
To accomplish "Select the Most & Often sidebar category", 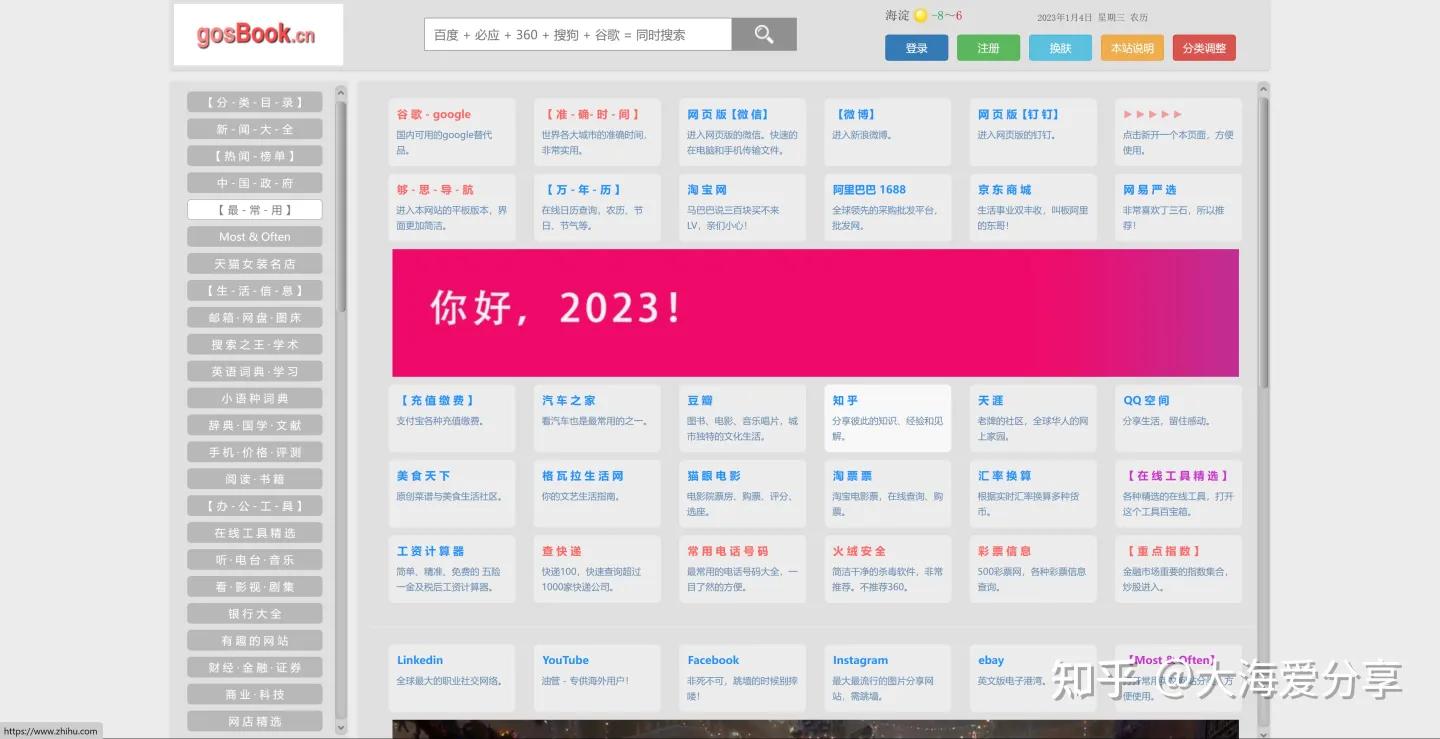I will (254, 236).
